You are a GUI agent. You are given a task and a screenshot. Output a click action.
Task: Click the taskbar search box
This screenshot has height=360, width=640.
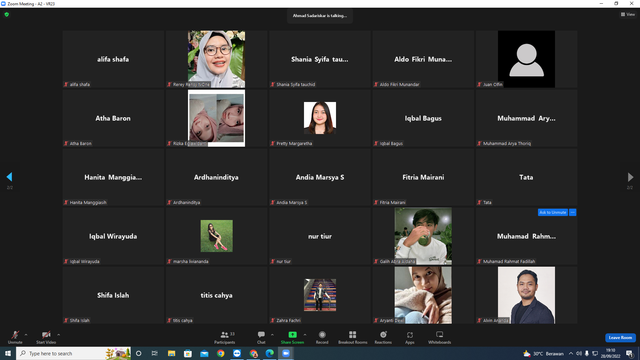73,353
